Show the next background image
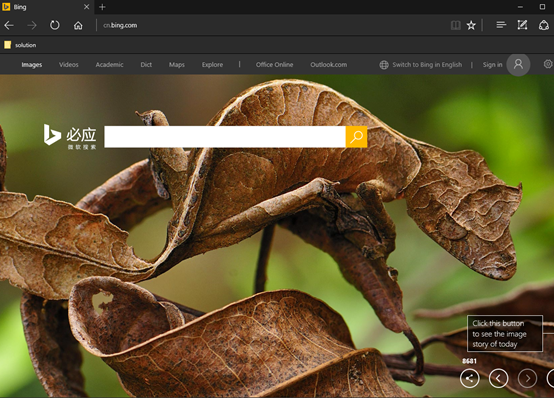This screenshot has width=554, height=398. [528, 378]
